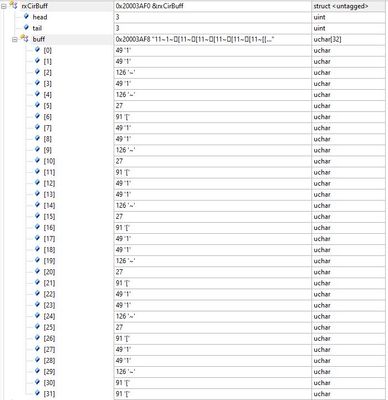Click the element icon beside index [12]
Image resolution: width=388 pixels, height=400 pixels.
pyautogui.click(x=37, y=183)
